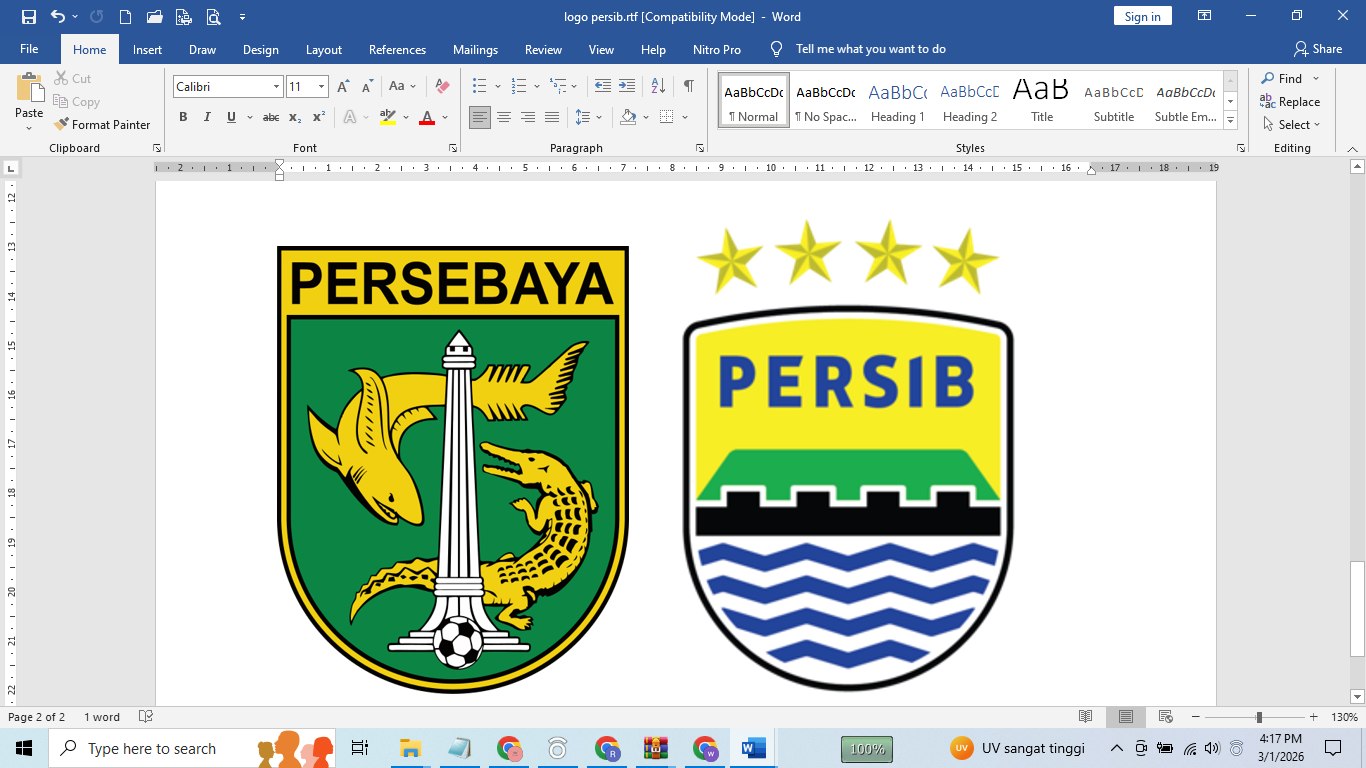Open the font color picker
This screenshot has width=1366, height=768.
pyautogui.click(x=427, y=118)
